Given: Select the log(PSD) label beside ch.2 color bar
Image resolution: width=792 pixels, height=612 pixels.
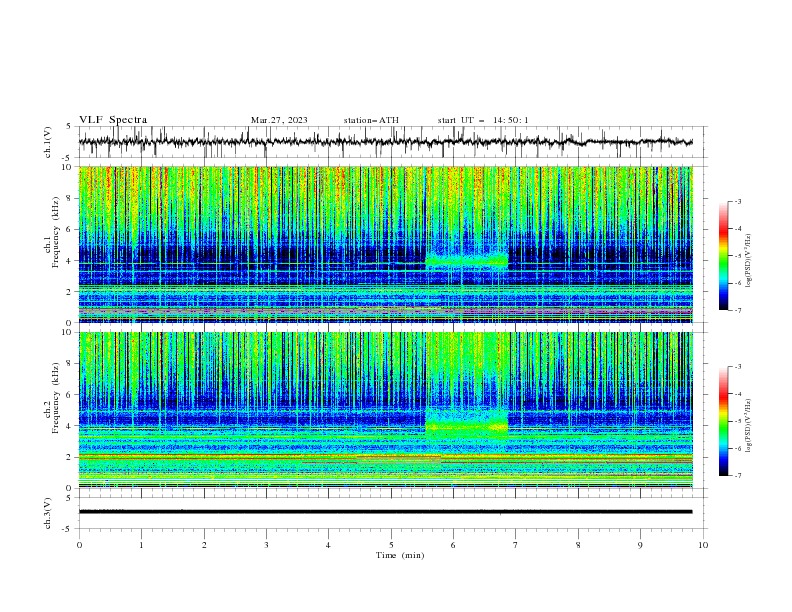Looking at the screenshot, I should pyautogui.click(x=748, y=426).
